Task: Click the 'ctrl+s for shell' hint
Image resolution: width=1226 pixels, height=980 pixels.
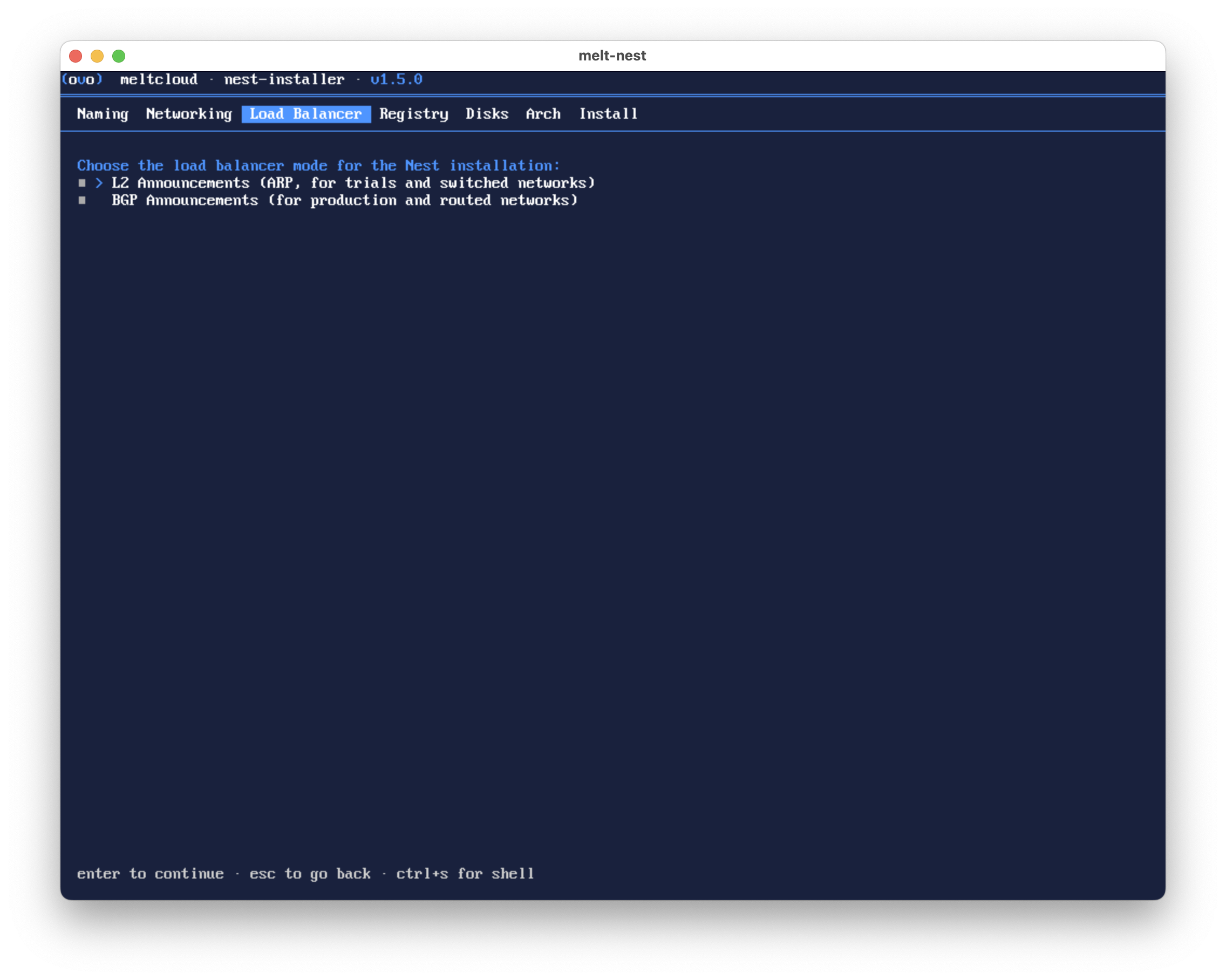Action: 465,874
